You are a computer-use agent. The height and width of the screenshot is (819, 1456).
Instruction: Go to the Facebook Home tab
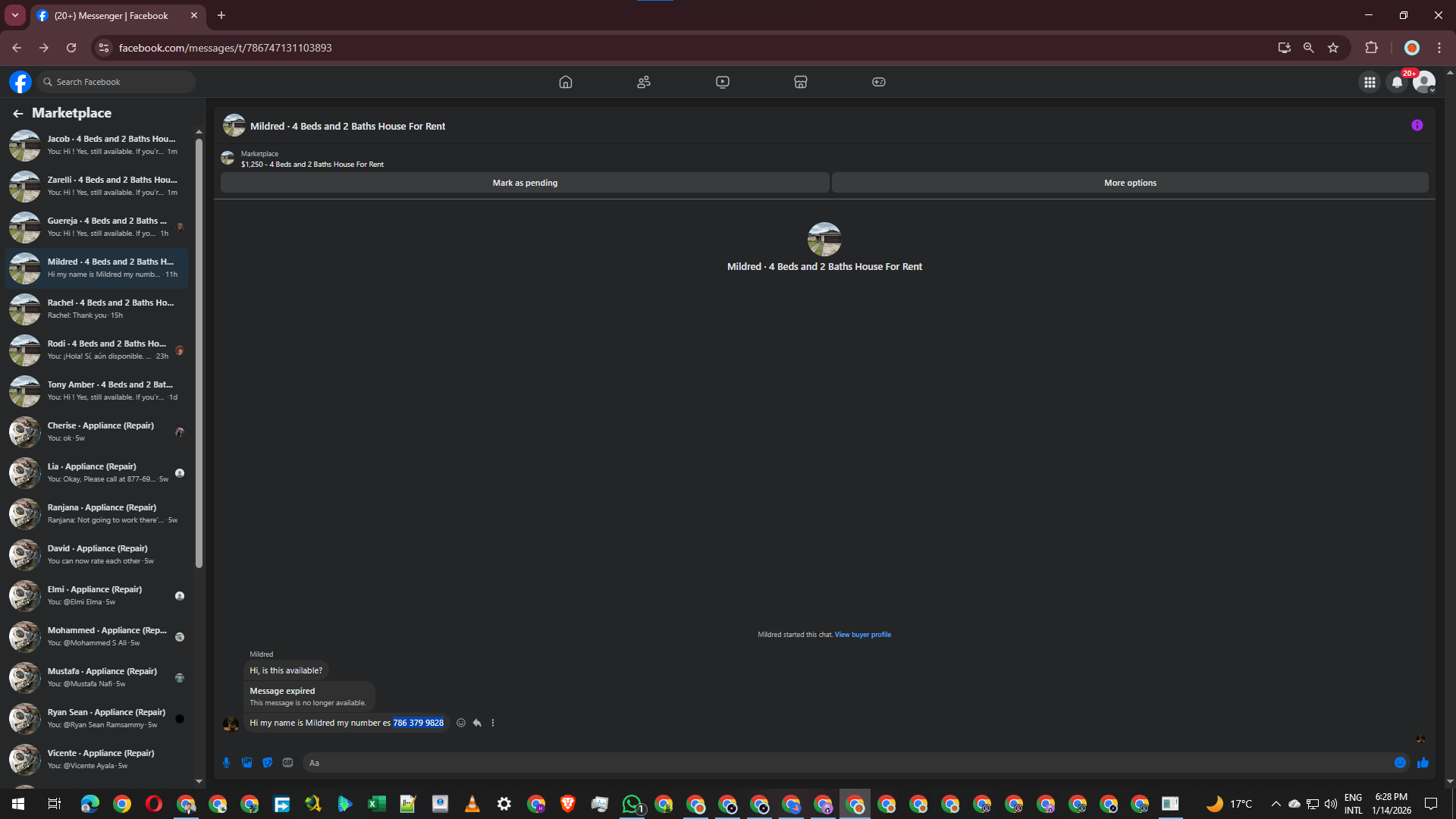coord(565,82)
